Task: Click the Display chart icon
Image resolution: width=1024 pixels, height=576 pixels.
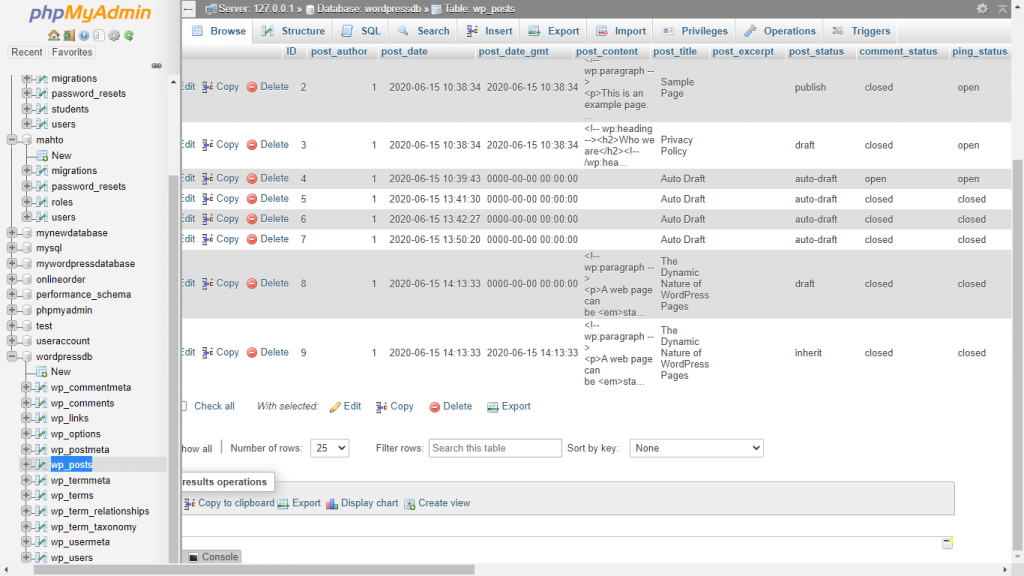Action: coord(332,503)
